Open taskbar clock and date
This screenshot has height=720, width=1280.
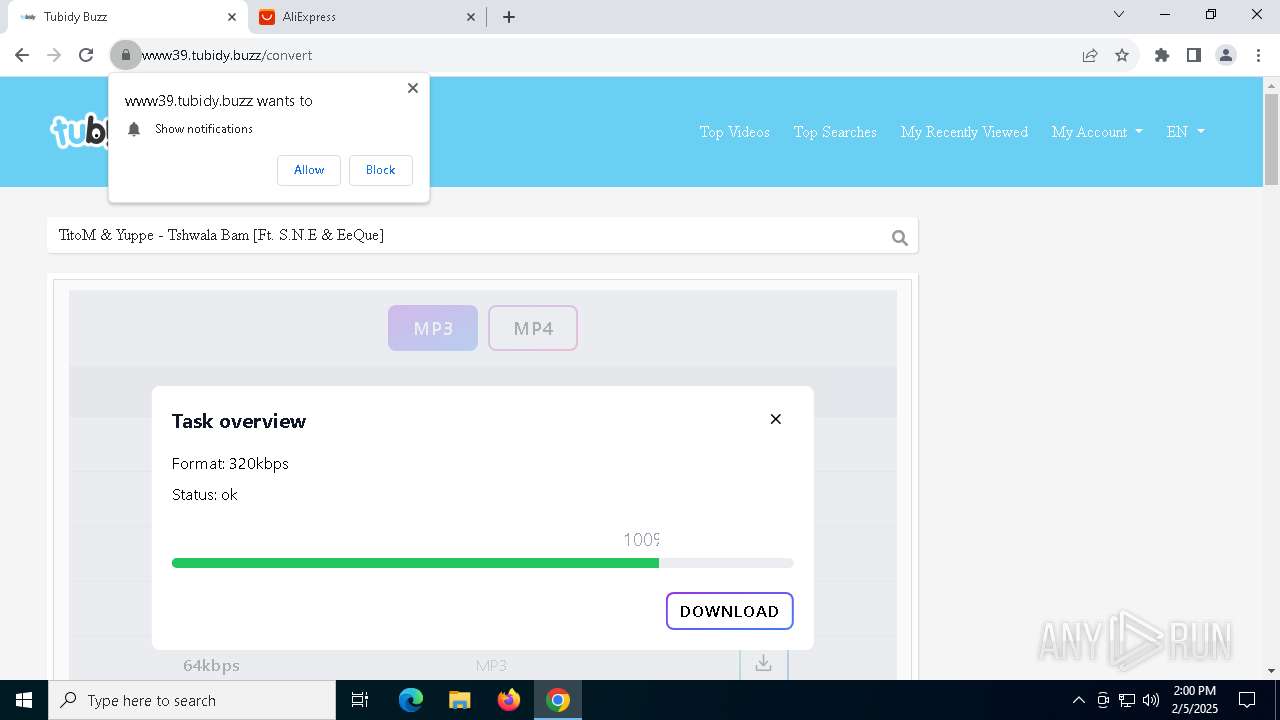click(1195, 700)
